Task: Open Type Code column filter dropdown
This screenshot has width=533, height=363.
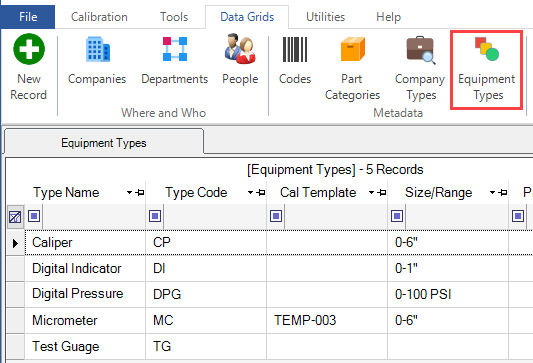Action: point(250,193)
